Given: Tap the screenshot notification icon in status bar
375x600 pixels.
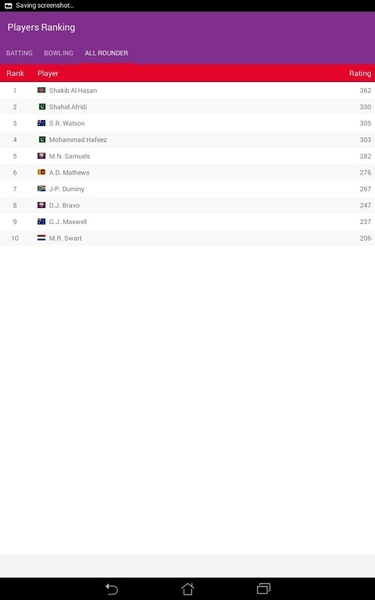Looking at the screenshot, I should 8,6.
